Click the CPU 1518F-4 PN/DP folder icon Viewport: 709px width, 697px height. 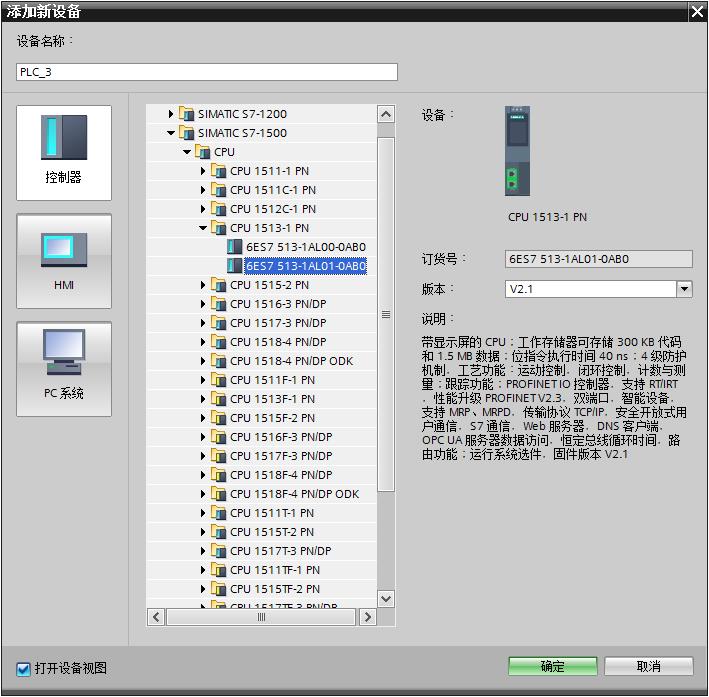pyautogui.click(x=219, y=474)
